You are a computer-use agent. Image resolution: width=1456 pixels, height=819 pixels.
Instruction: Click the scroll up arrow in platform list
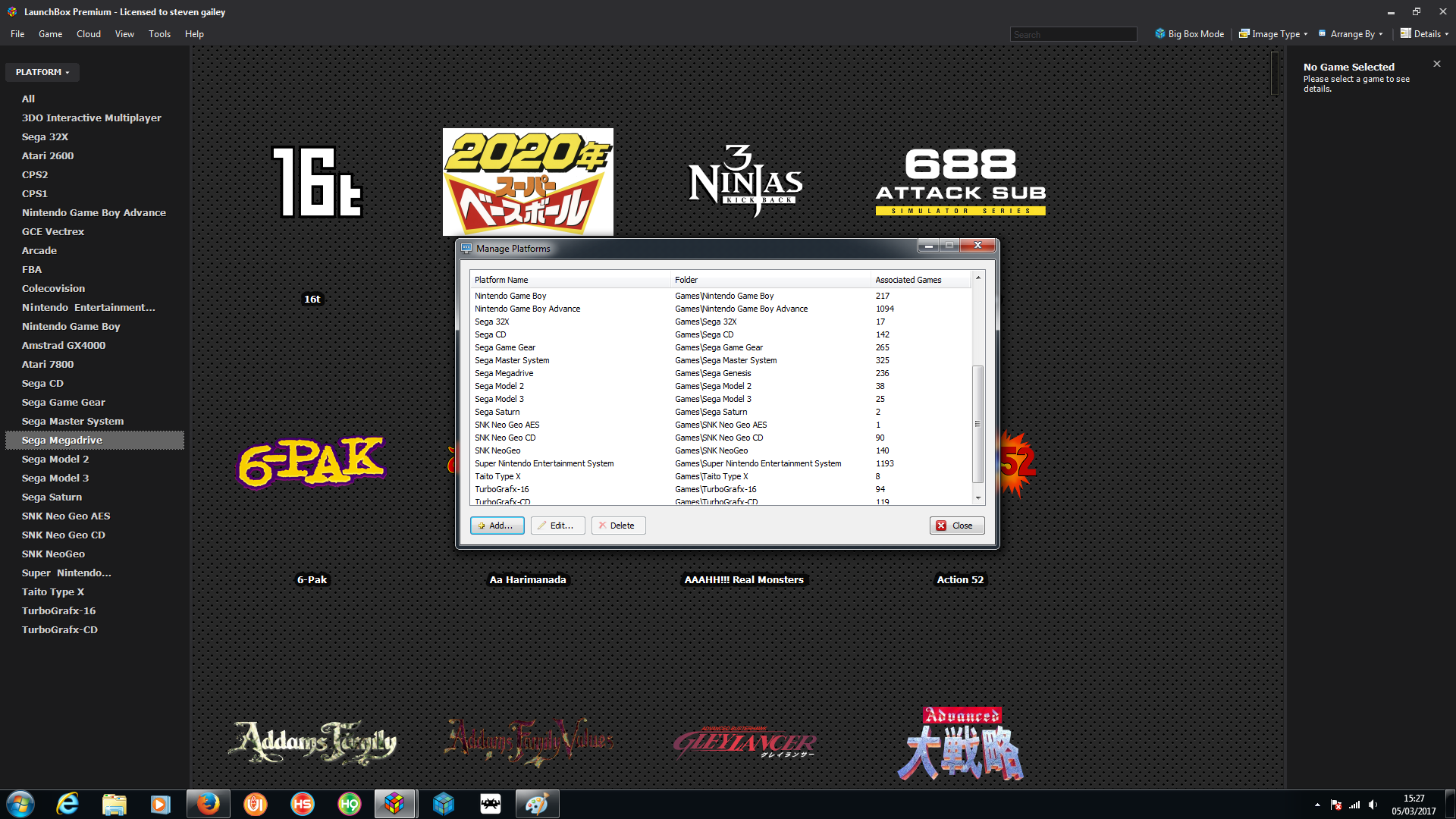point(977,278)
